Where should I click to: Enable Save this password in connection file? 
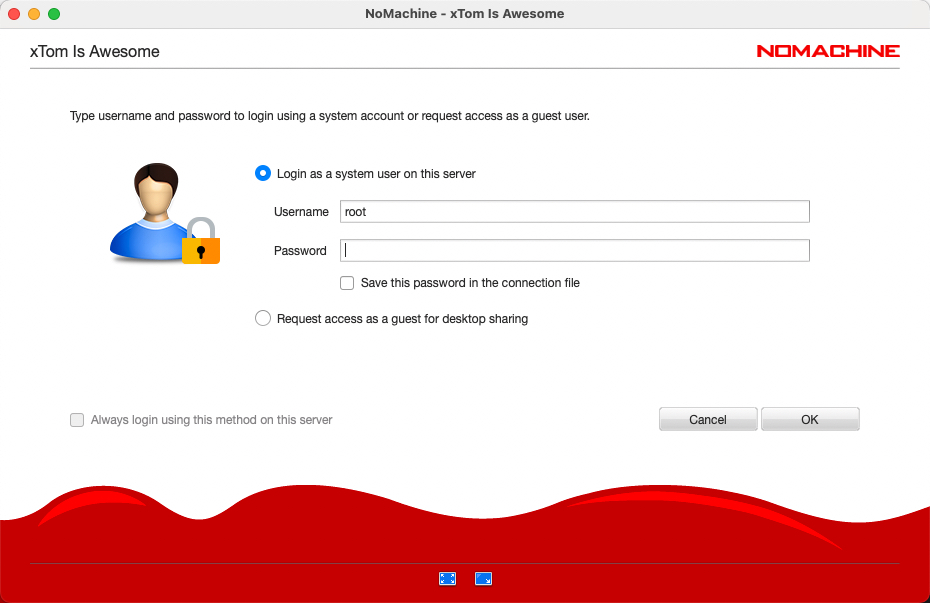(347, 283)
